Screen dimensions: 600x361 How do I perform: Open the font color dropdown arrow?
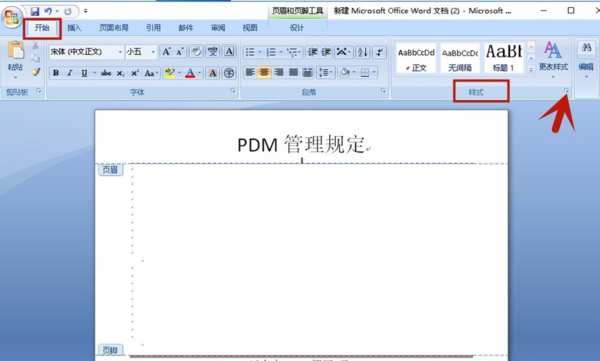(199, 73)
